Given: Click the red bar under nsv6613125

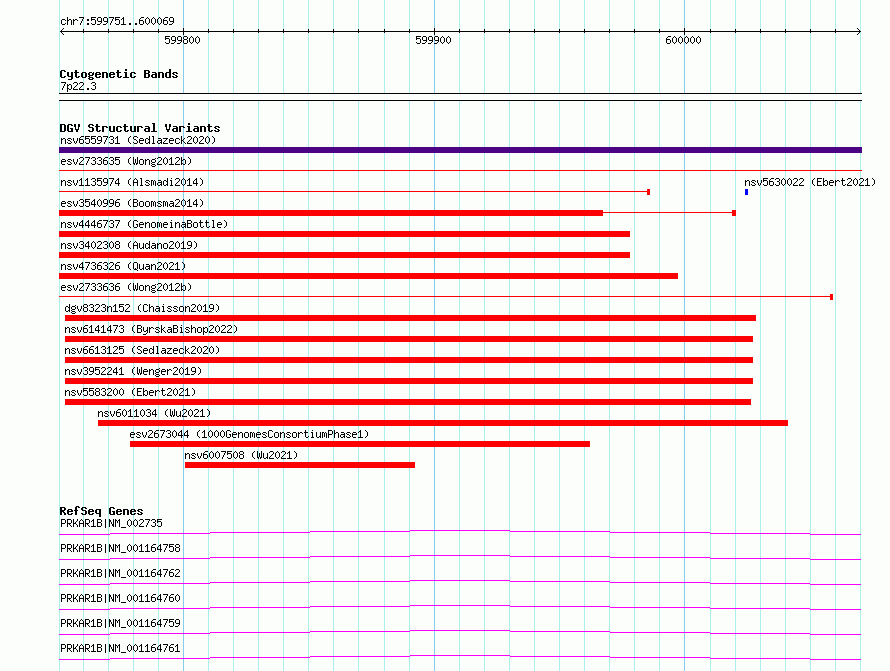Looking at the screenshot, I should tap(409, 360).
